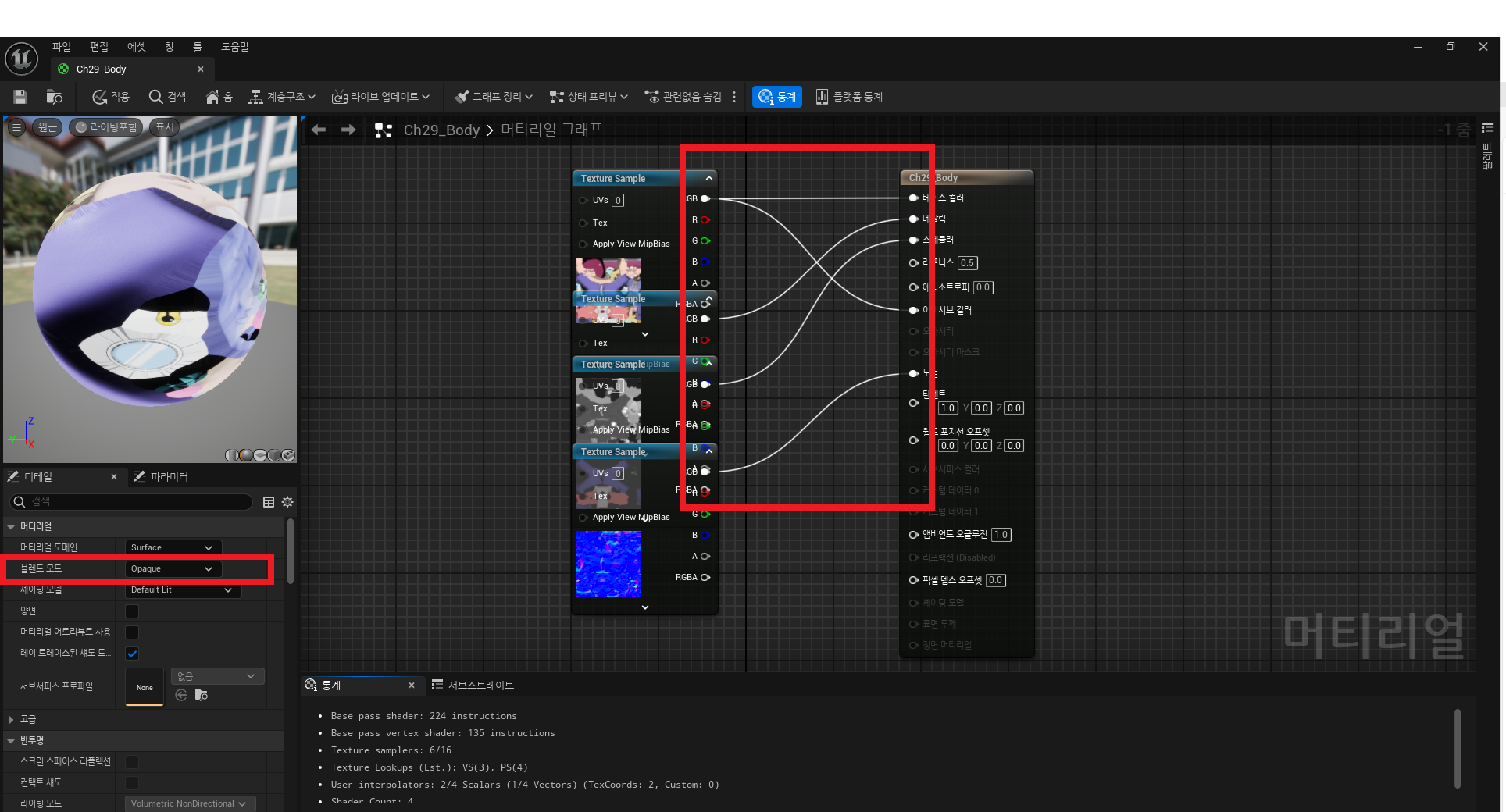Open the Hierarchy (계층구조) dropdown
Screen dimensions: 1506x812
point(281,97)
